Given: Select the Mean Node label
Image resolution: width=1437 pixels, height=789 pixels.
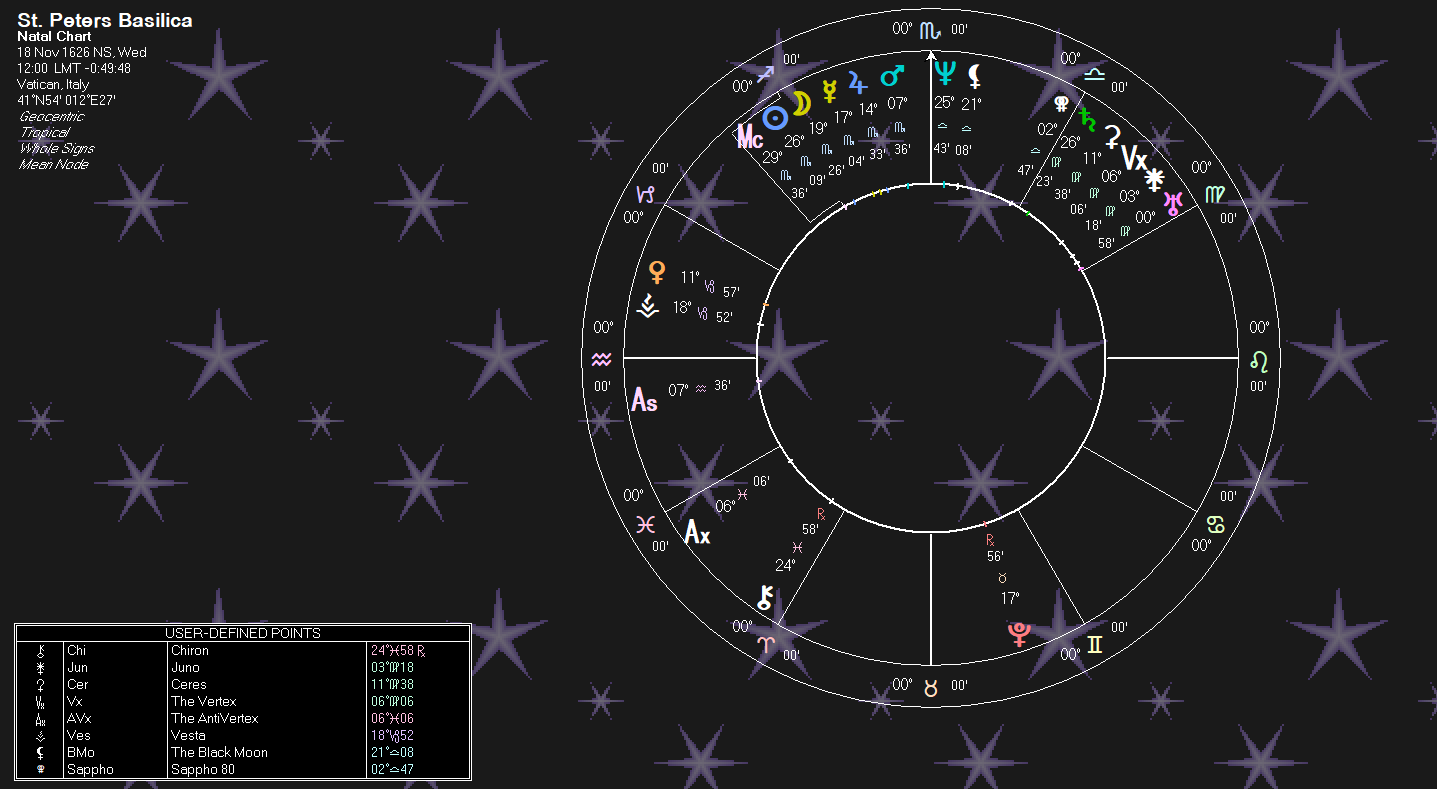Looking at the screenshot, I should click(x=53, y=164).
